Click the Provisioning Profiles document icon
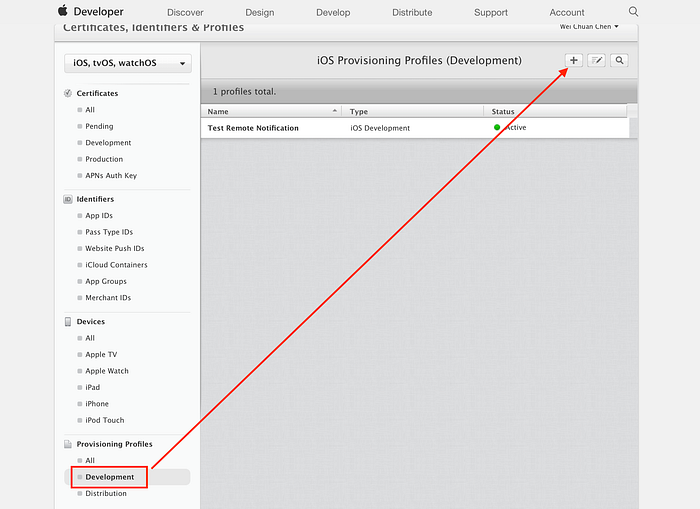Viewport: 700px width, 509px height. point(68,444)
